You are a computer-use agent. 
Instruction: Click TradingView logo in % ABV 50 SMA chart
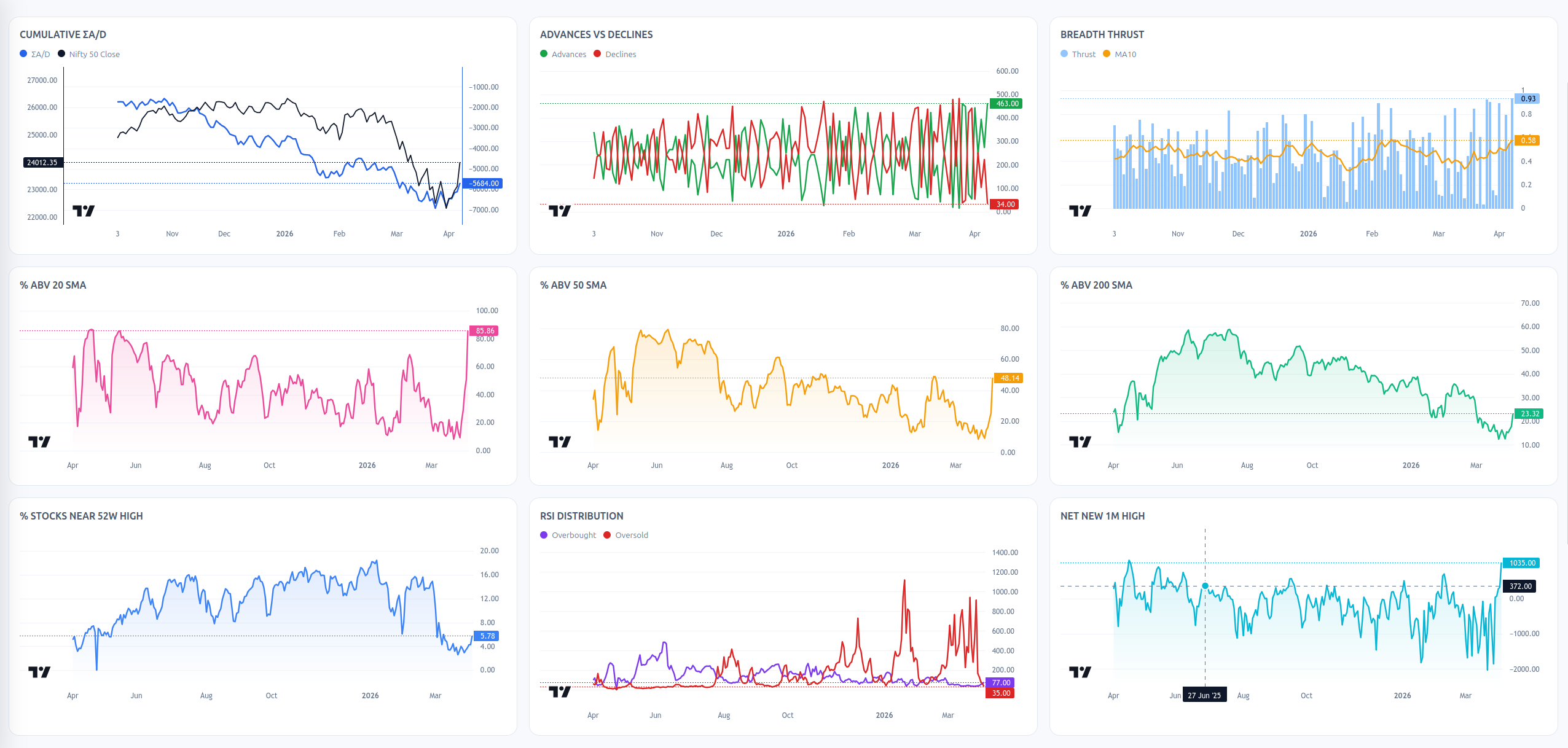click(x=560, y=442)
